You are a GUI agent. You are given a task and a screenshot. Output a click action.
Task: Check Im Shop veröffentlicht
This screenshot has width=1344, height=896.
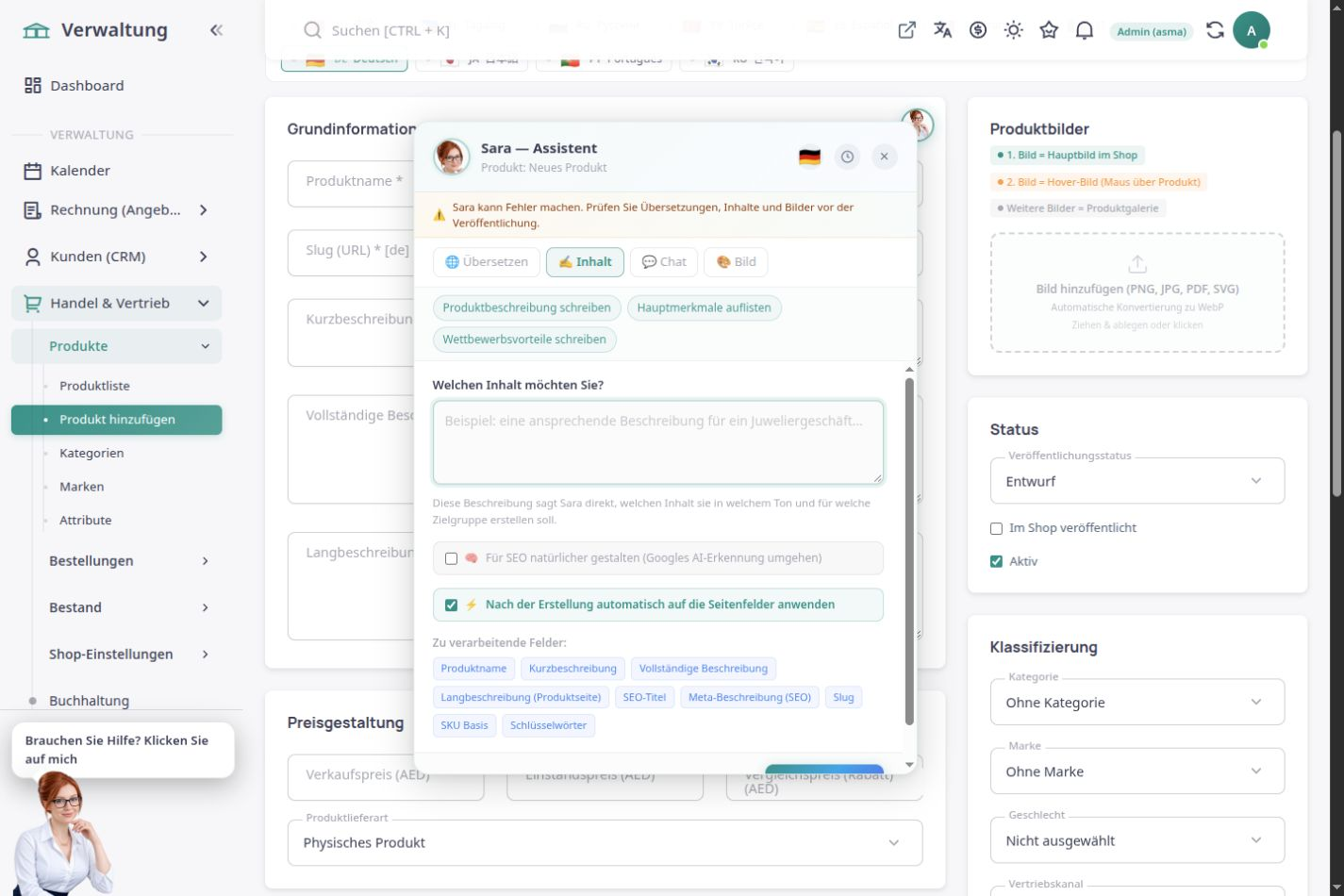point(996,528)
